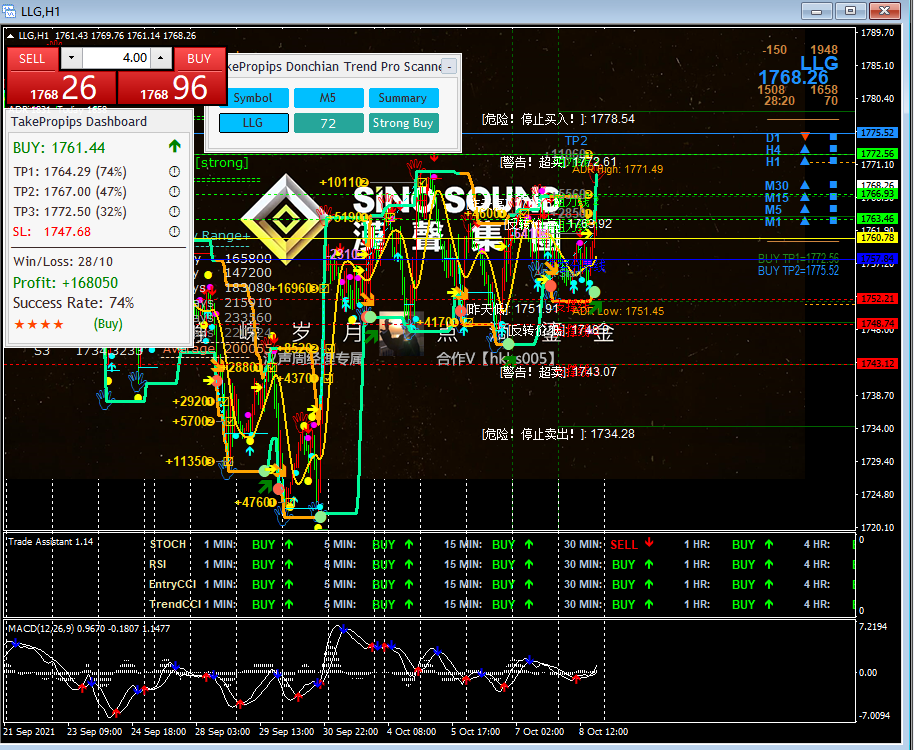914x750 pixels.
Task: Click the red 1743.12 price label
Action: [x=877, y=364]
